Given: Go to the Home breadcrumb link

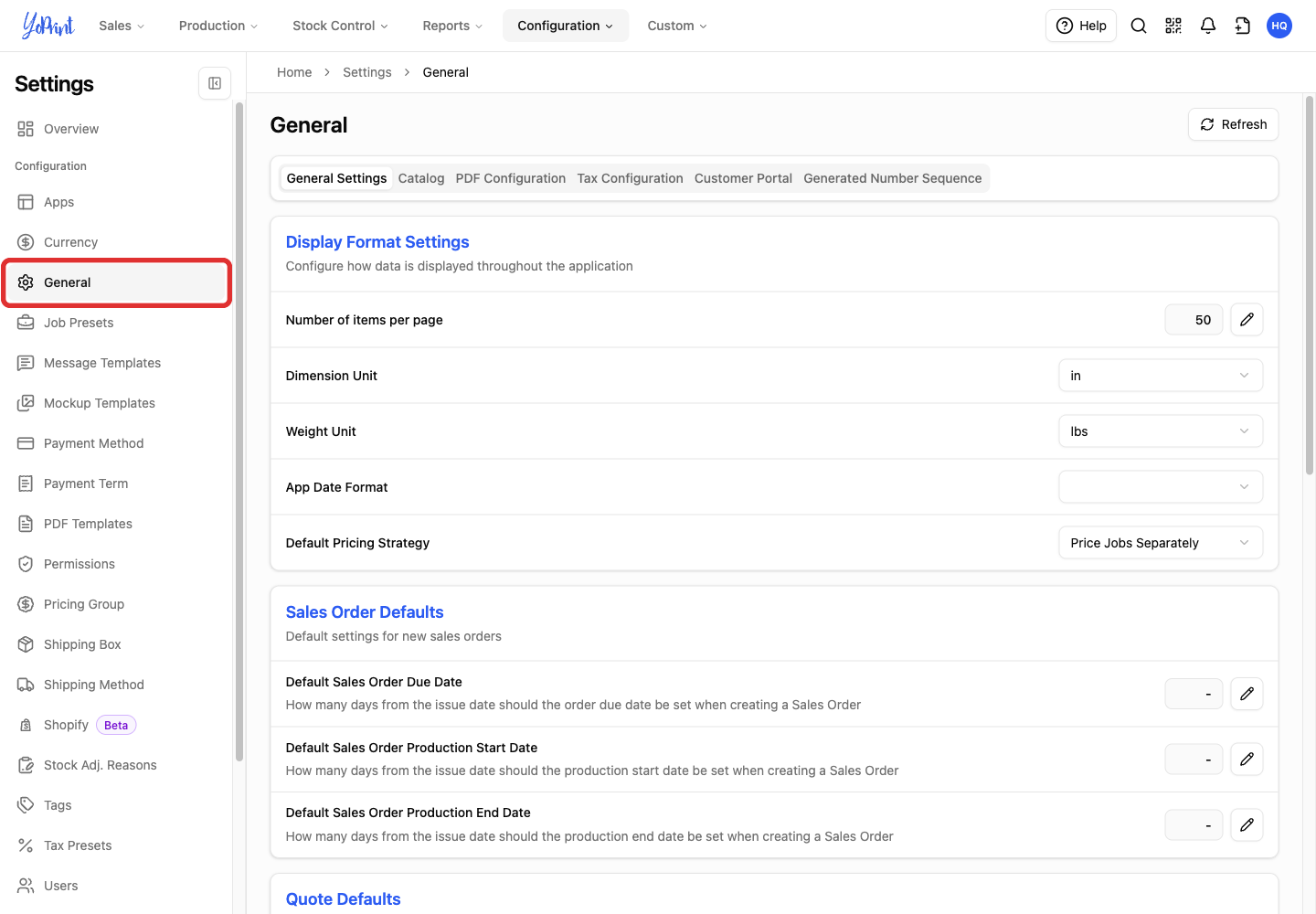Looking at the screenshot, I should pos(294,72).
